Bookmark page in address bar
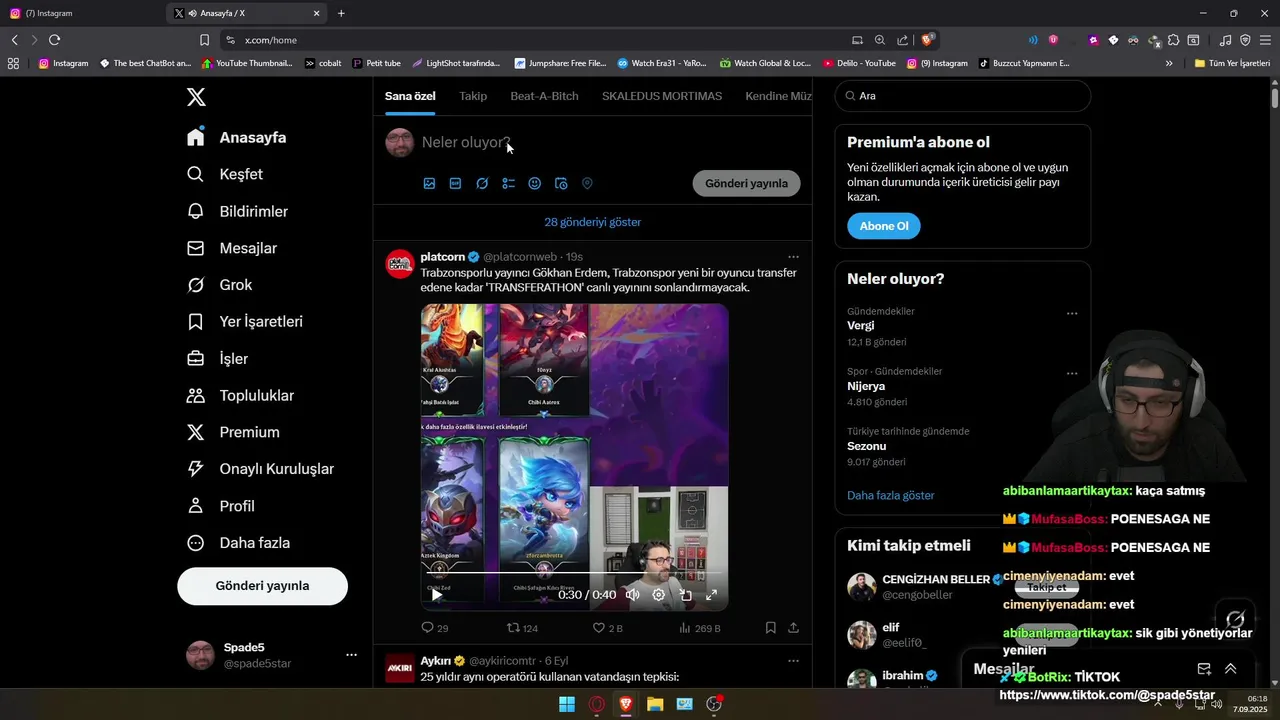The image size is (1280, 720). click(204, 40)
